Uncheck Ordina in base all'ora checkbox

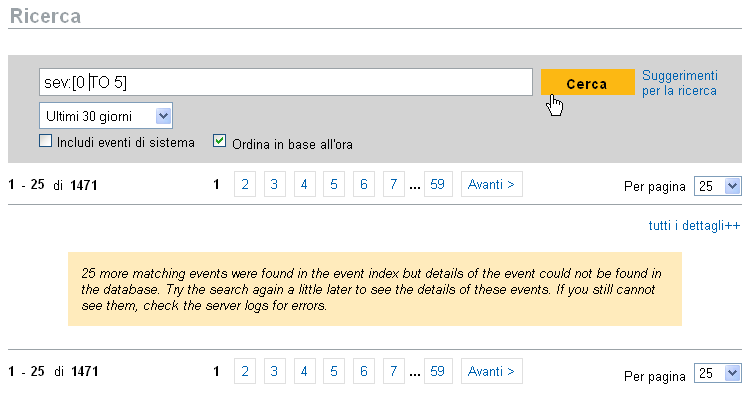[219, 141]
